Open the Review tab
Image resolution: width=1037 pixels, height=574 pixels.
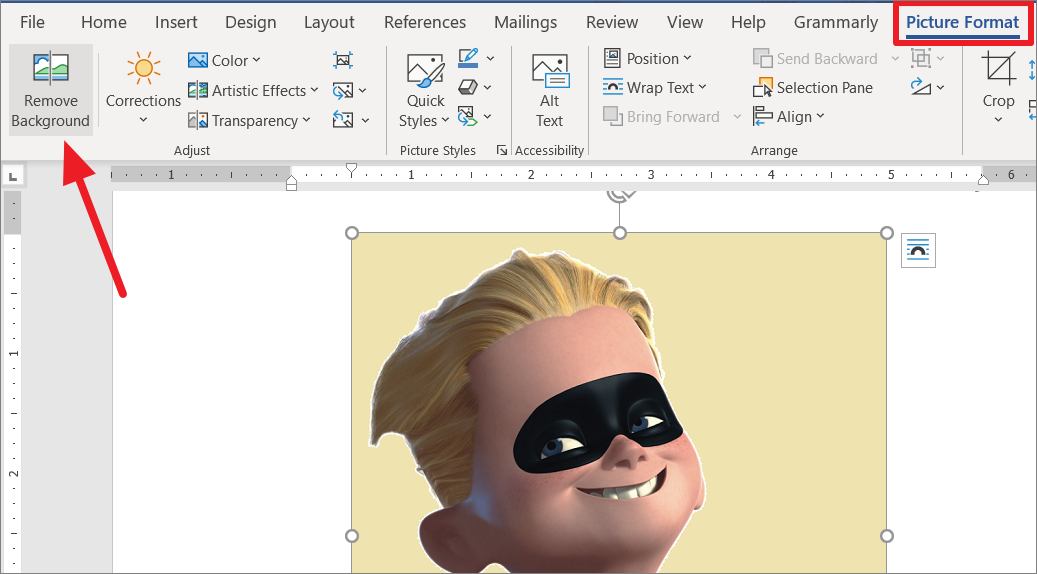612,22
